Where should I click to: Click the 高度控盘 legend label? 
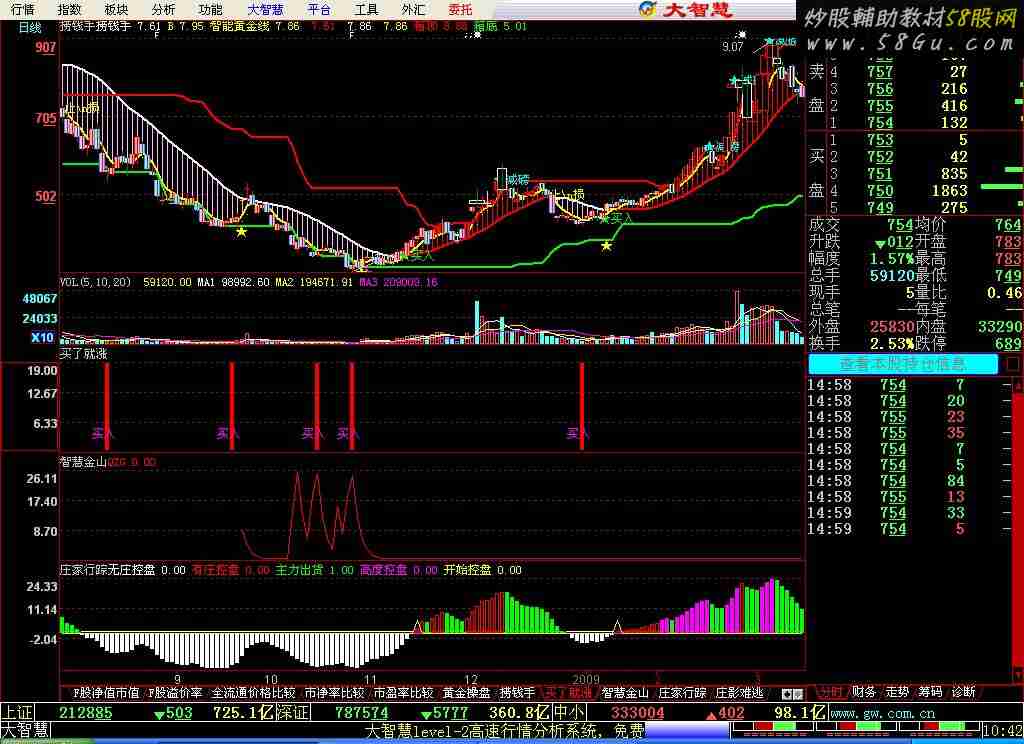coord(383,570)
